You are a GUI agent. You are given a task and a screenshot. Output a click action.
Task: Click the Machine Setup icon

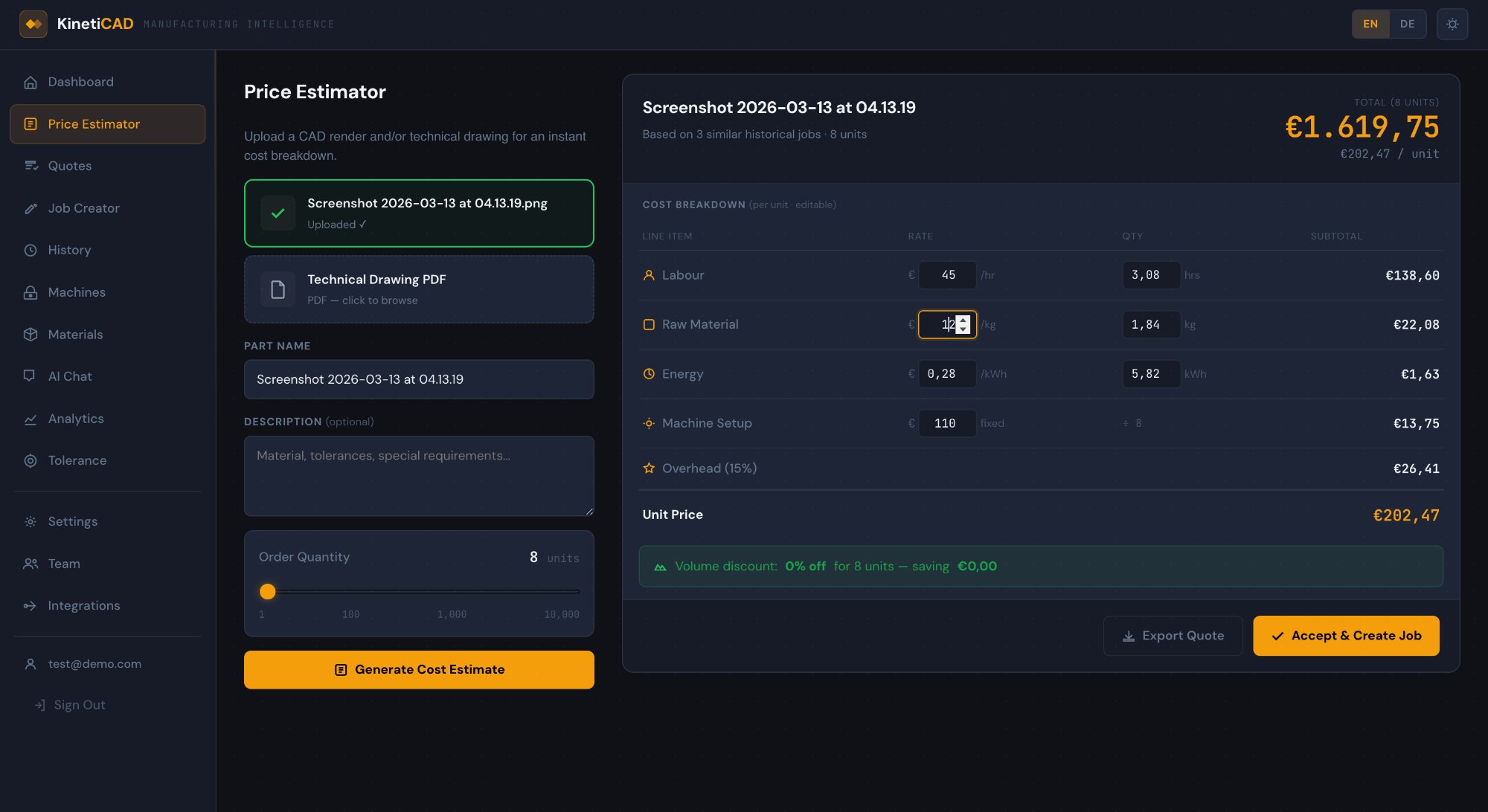pyautogui.click(x=647, y=422)
